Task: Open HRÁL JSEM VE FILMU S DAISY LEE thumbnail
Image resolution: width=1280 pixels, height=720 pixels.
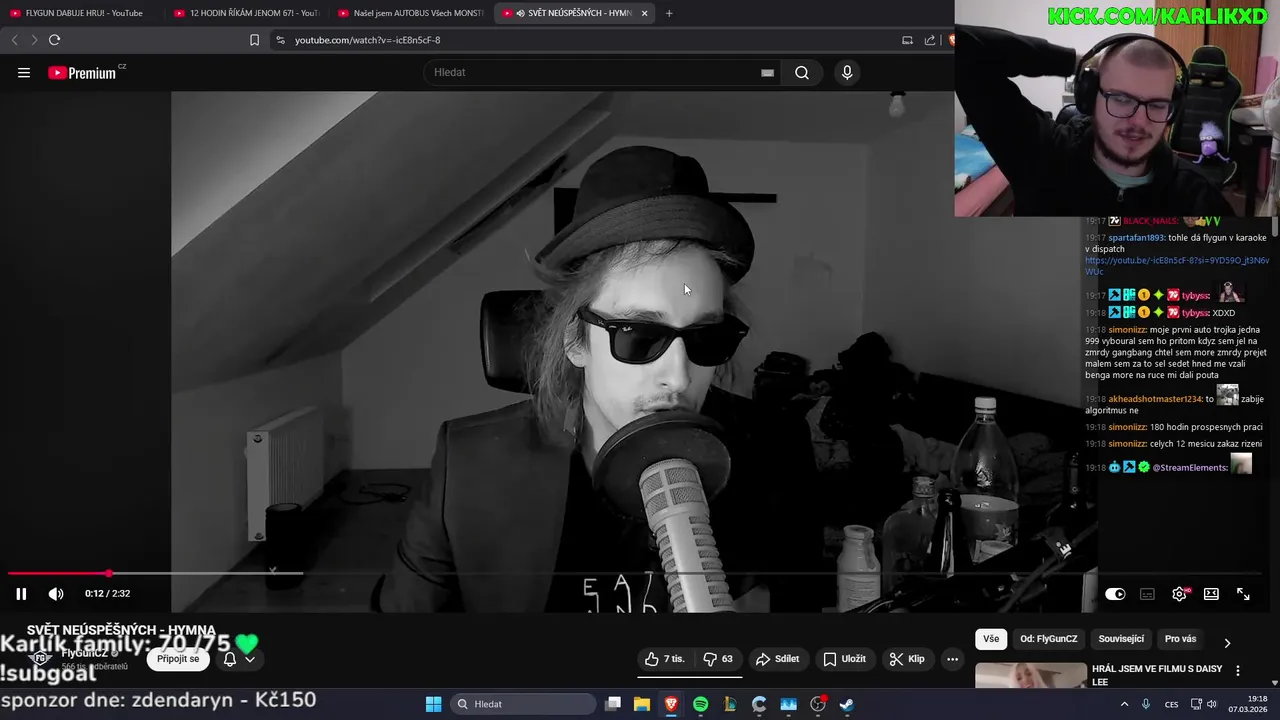Action: (x=1031, y=675)
